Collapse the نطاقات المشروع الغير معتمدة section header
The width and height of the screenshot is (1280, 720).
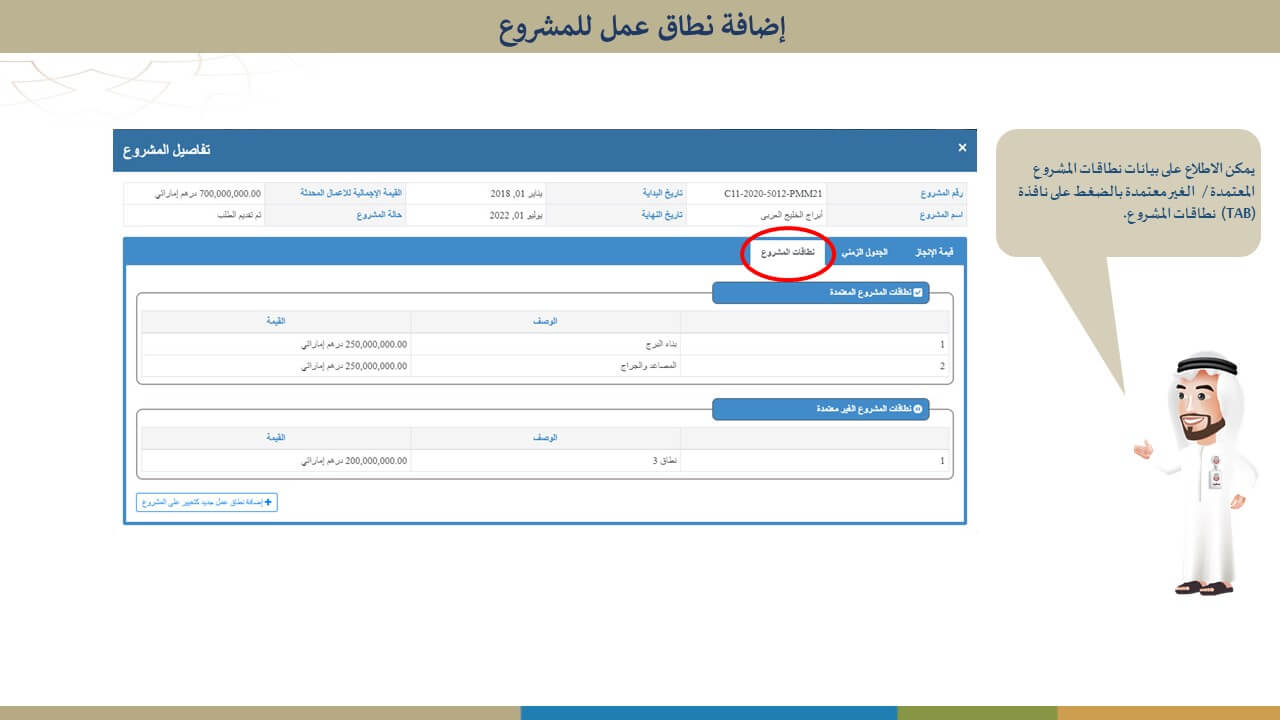tap(820, 409)
